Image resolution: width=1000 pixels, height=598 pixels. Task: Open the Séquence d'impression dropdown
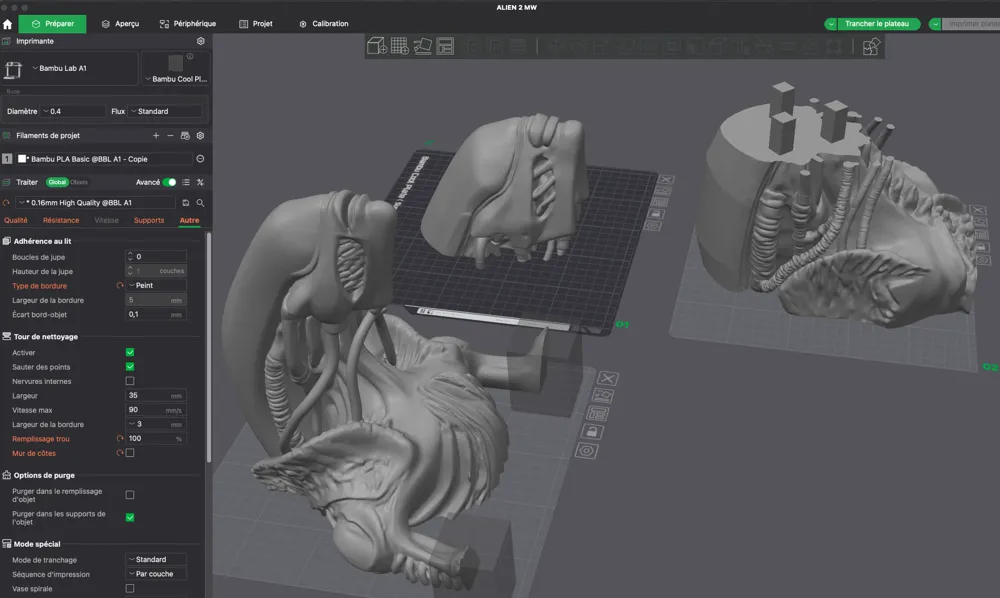pos(156,574)
